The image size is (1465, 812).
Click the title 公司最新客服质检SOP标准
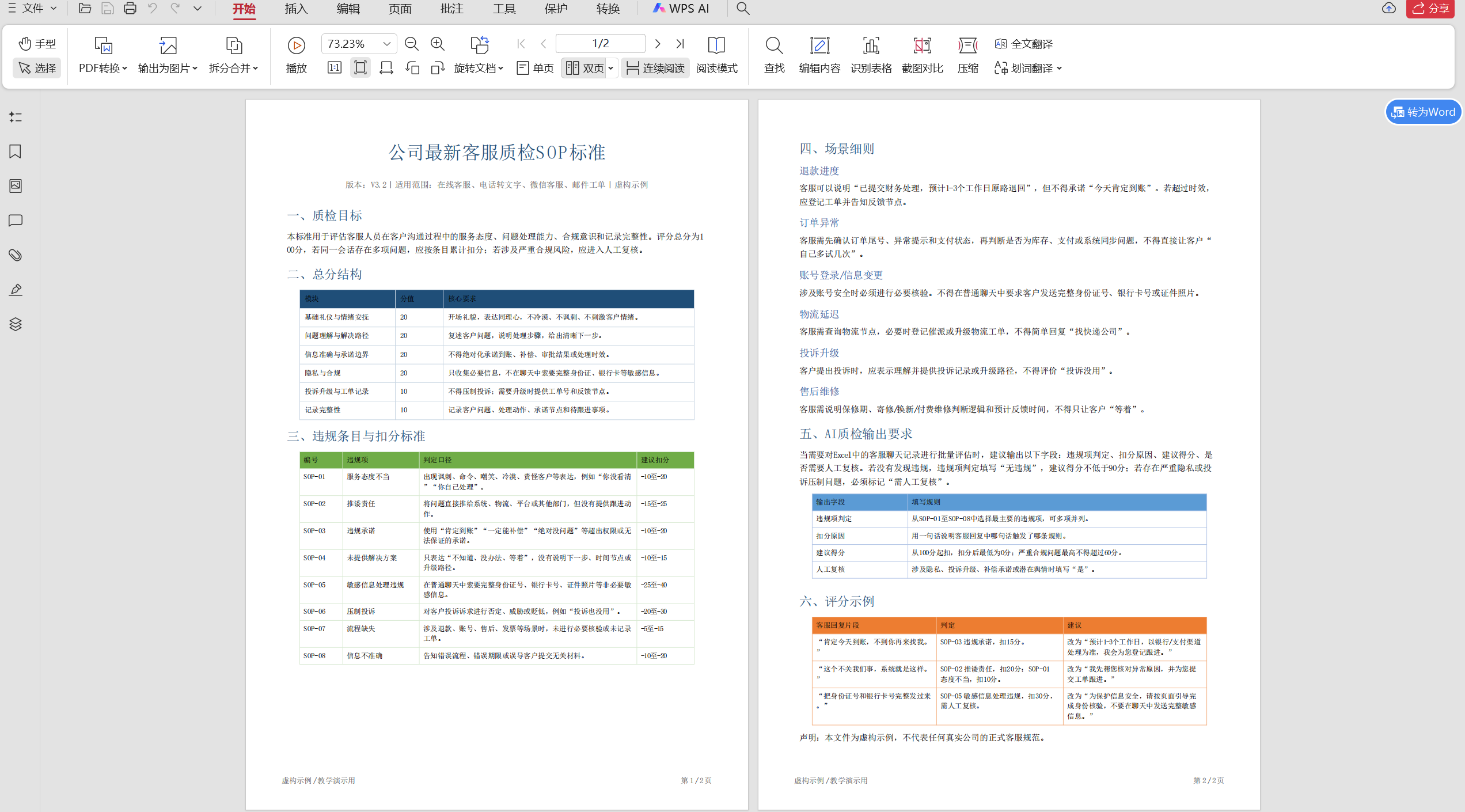point(497,153)
